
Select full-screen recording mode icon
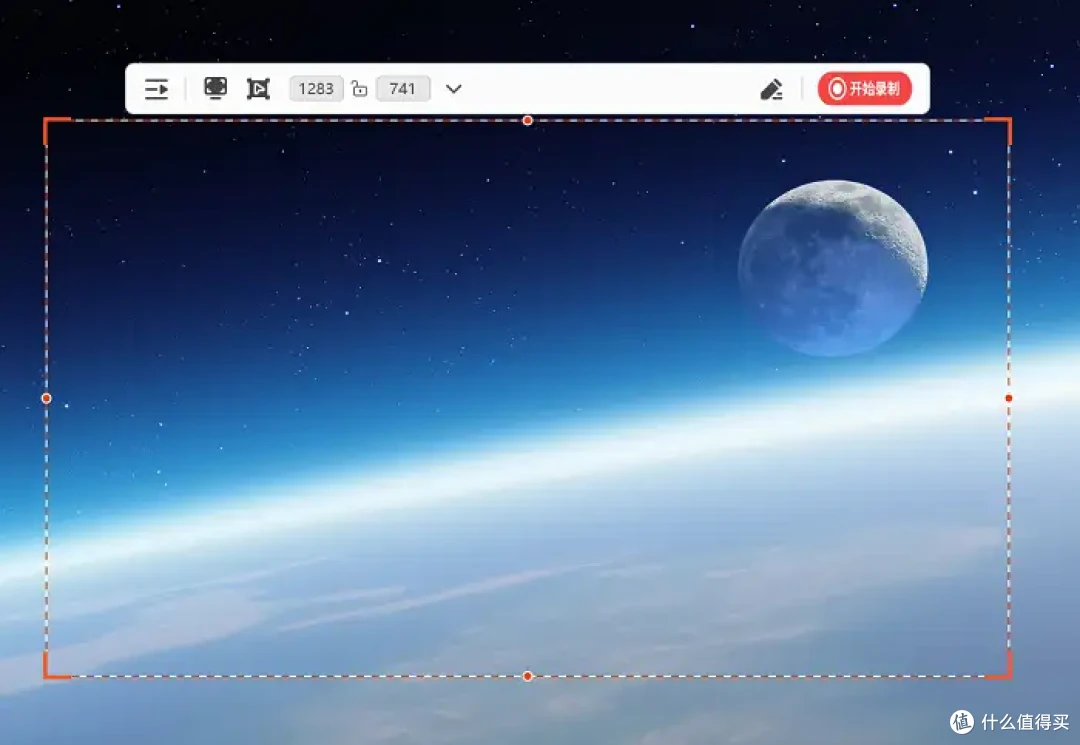pyautogui.click(x=216, y=88)
